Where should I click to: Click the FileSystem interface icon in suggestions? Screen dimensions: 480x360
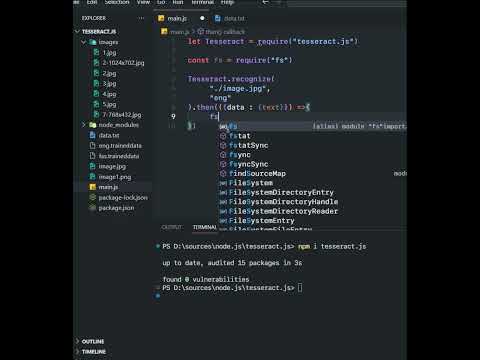pos(223,183)
